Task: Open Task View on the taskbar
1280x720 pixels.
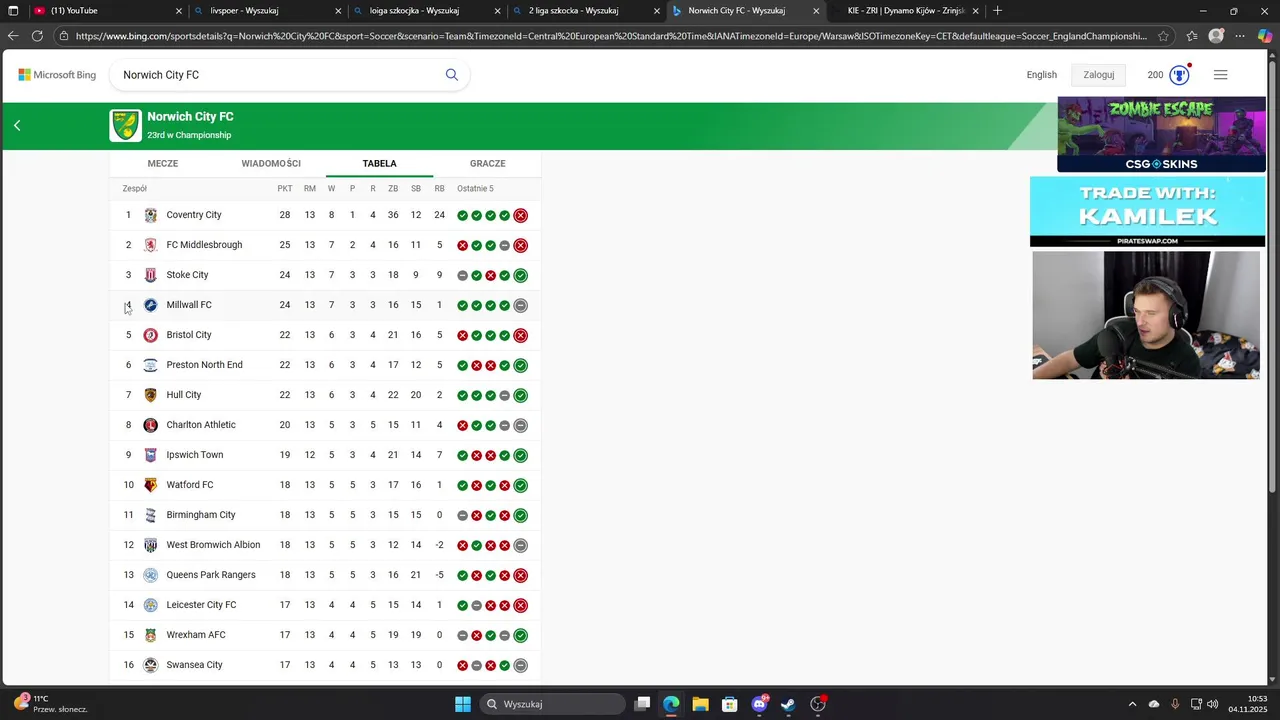Action: (x=643, y=704)
